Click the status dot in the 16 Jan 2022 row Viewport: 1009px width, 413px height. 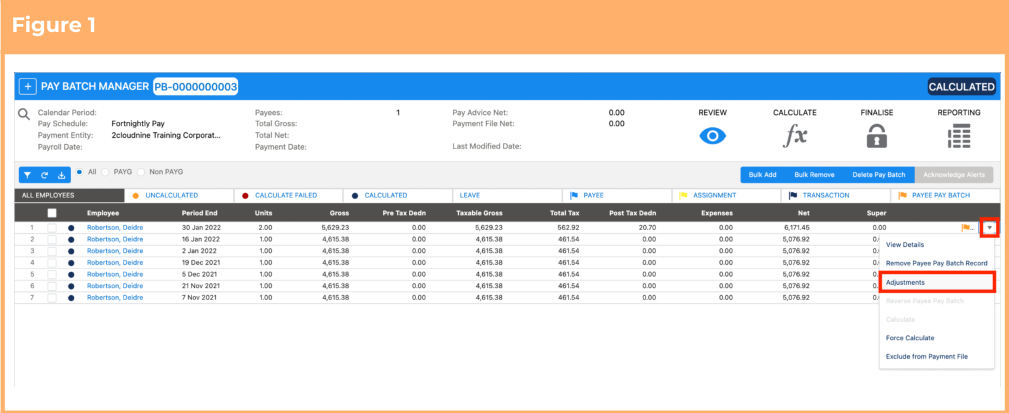[x=71, y=239]
